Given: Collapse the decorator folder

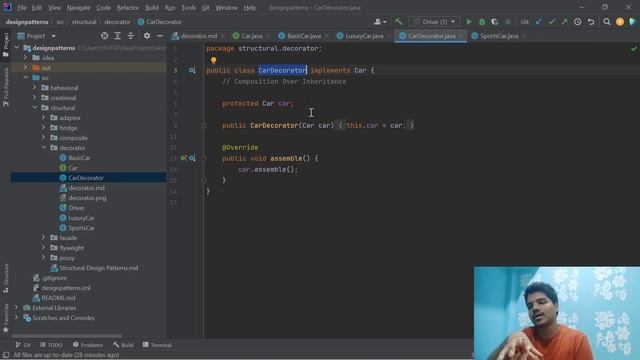Looking at the screenshot, I should coord(43,148).
